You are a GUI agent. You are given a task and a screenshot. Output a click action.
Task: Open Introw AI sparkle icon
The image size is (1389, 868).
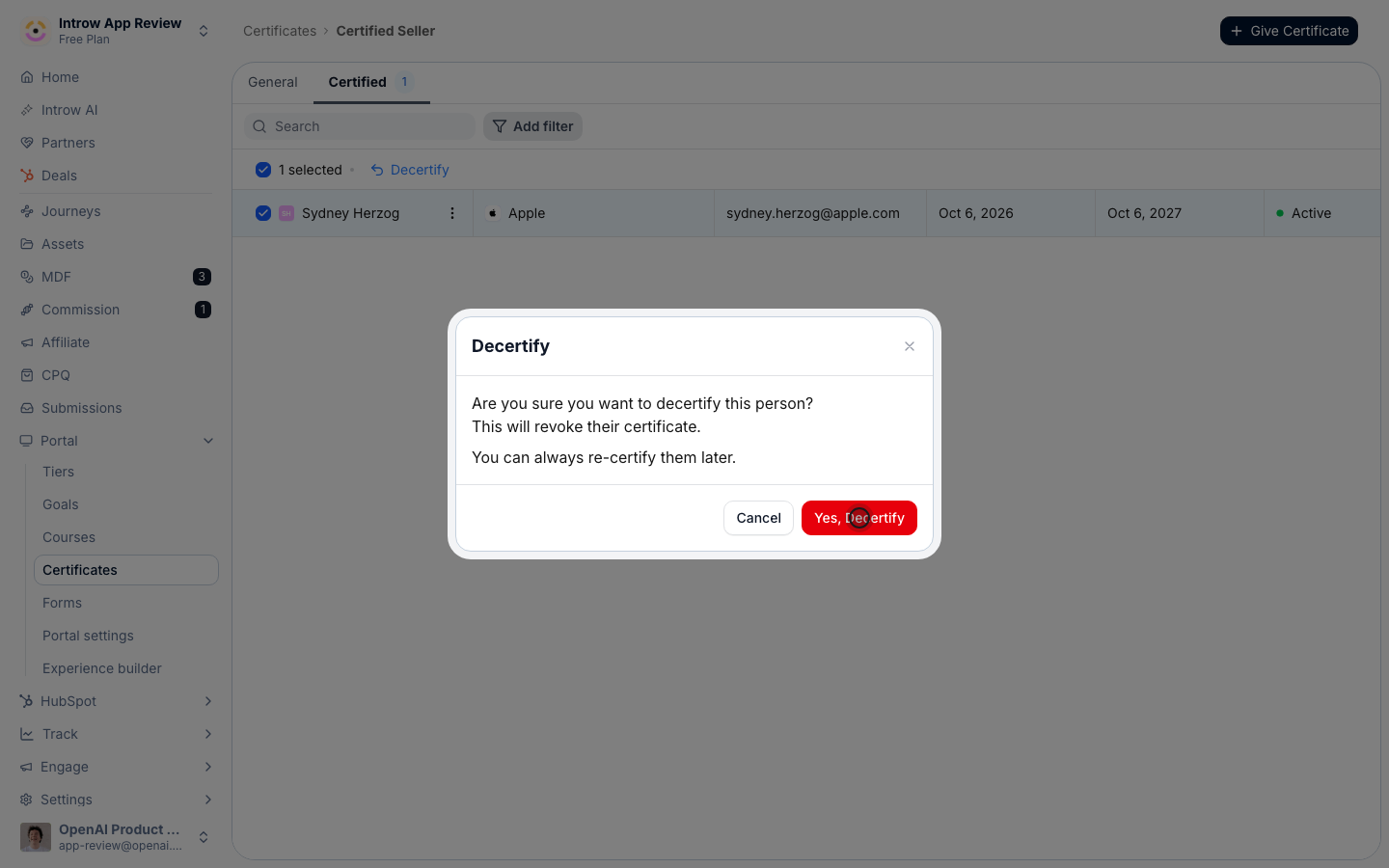click(x=27, y=110)
